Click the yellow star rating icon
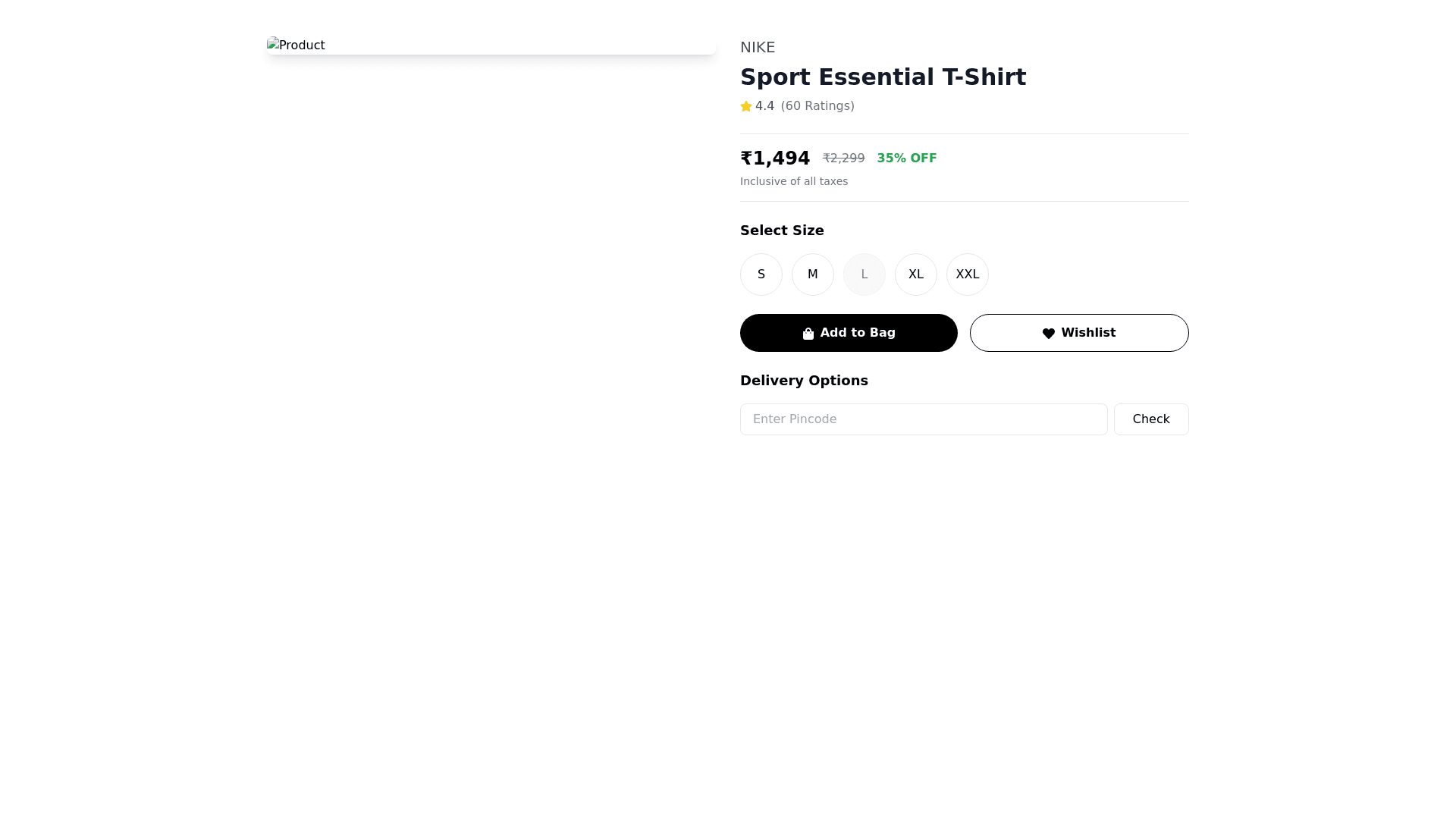This screenshot has height=819, width=1456. coord(746,107)
